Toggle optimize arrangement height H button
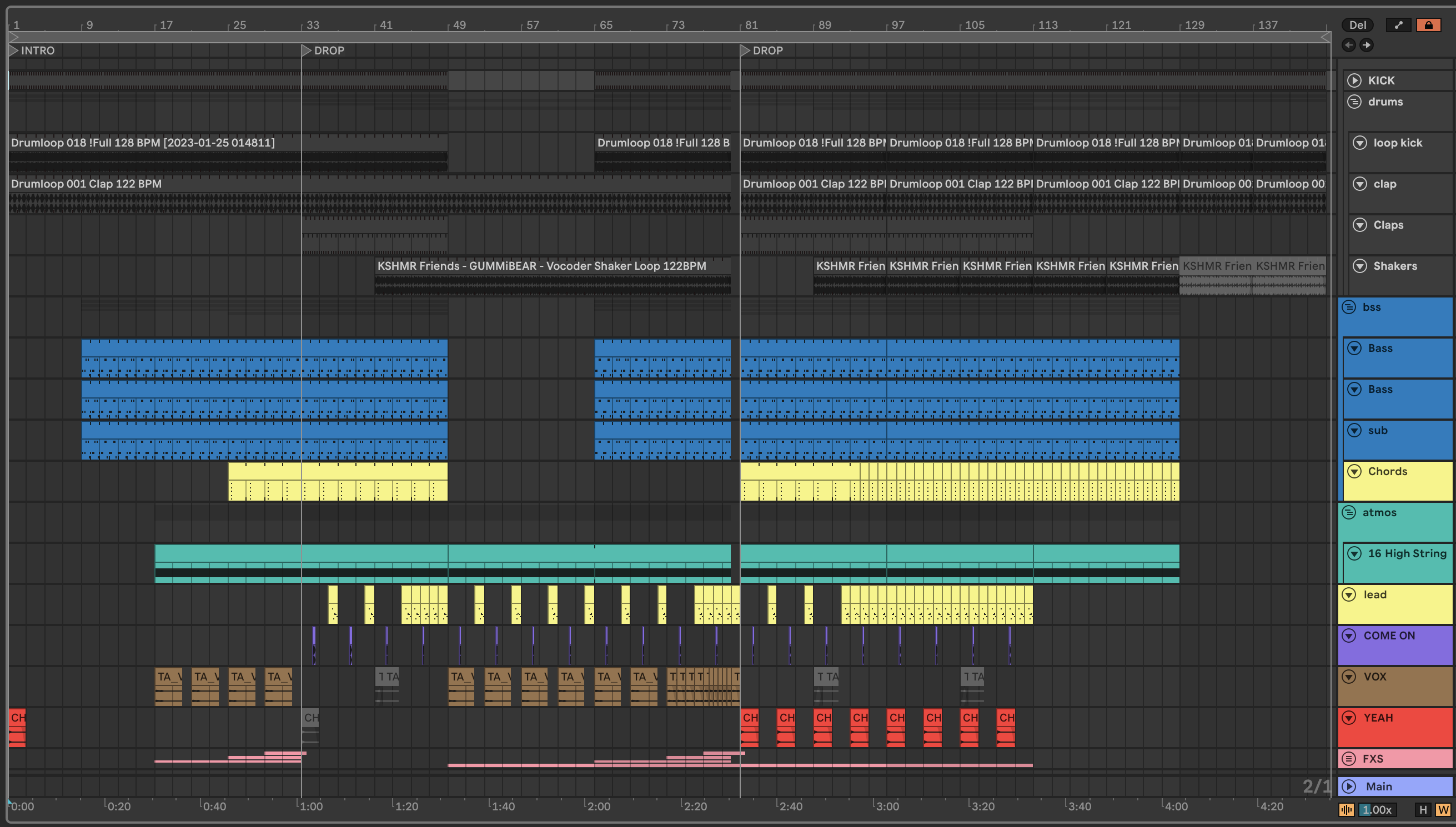The image size is (1456, 827). 1423,810
